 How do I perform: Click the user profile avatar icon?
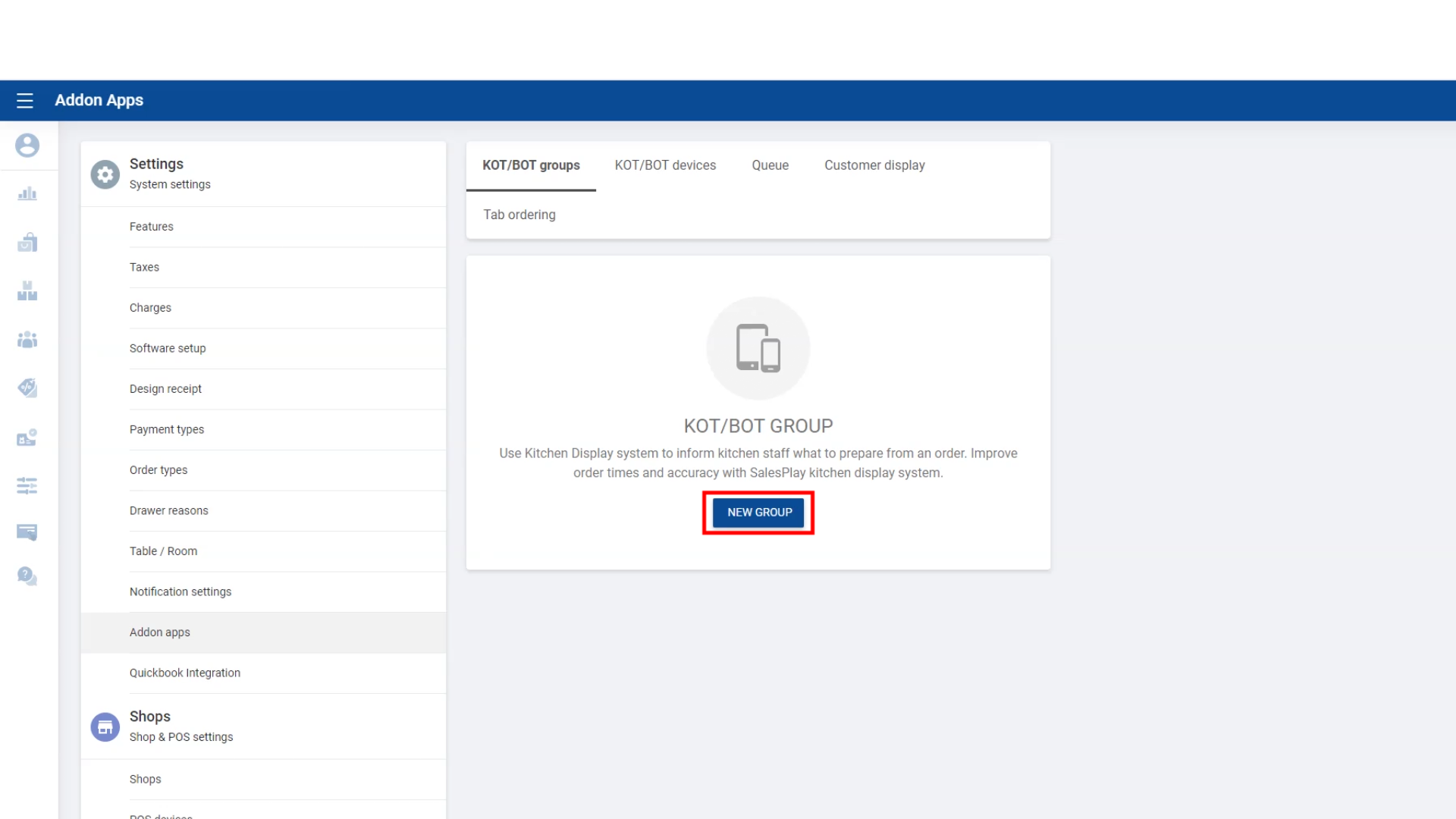27,145
